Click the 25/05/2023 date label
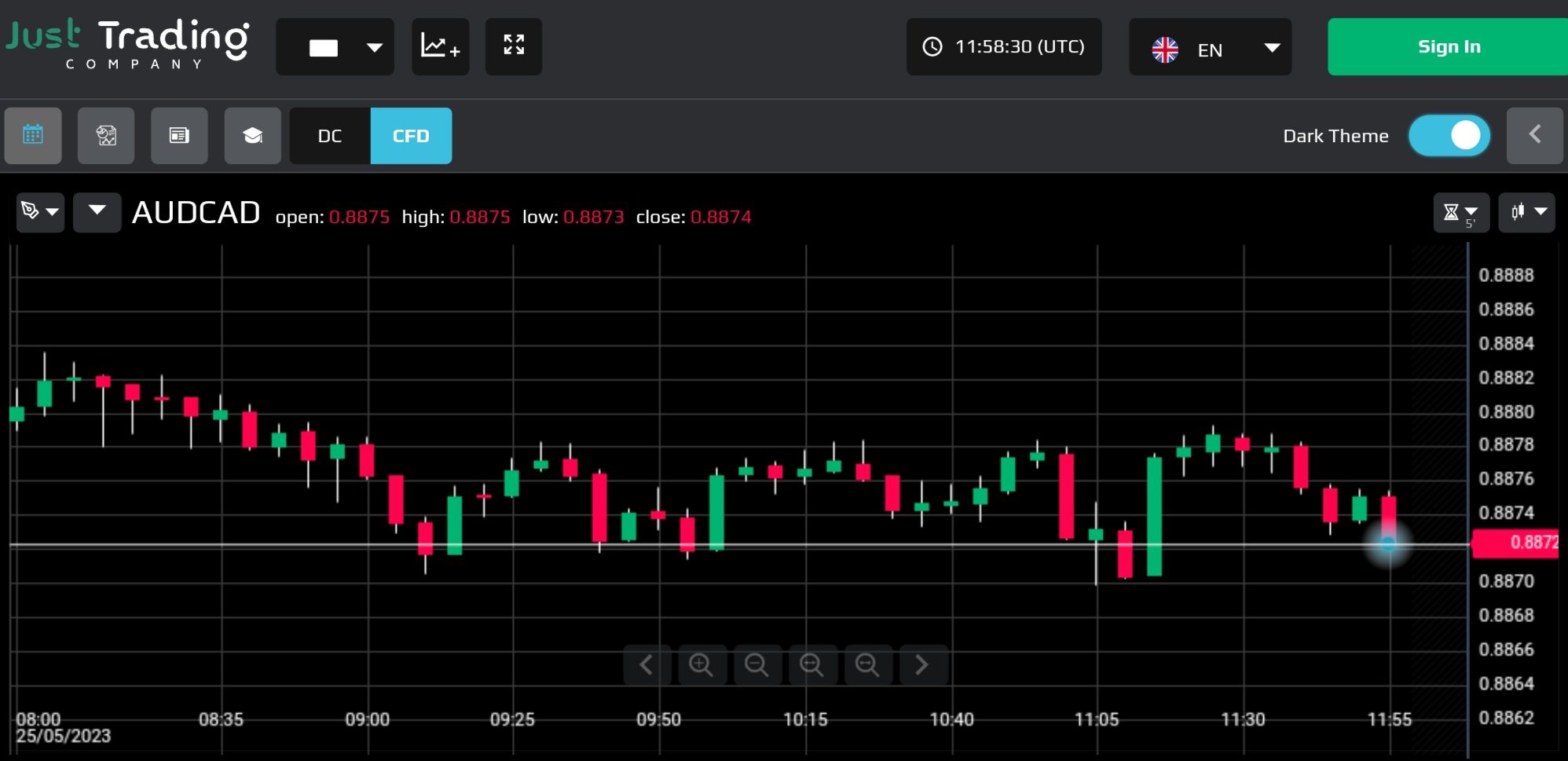 [x=64, y=737]
